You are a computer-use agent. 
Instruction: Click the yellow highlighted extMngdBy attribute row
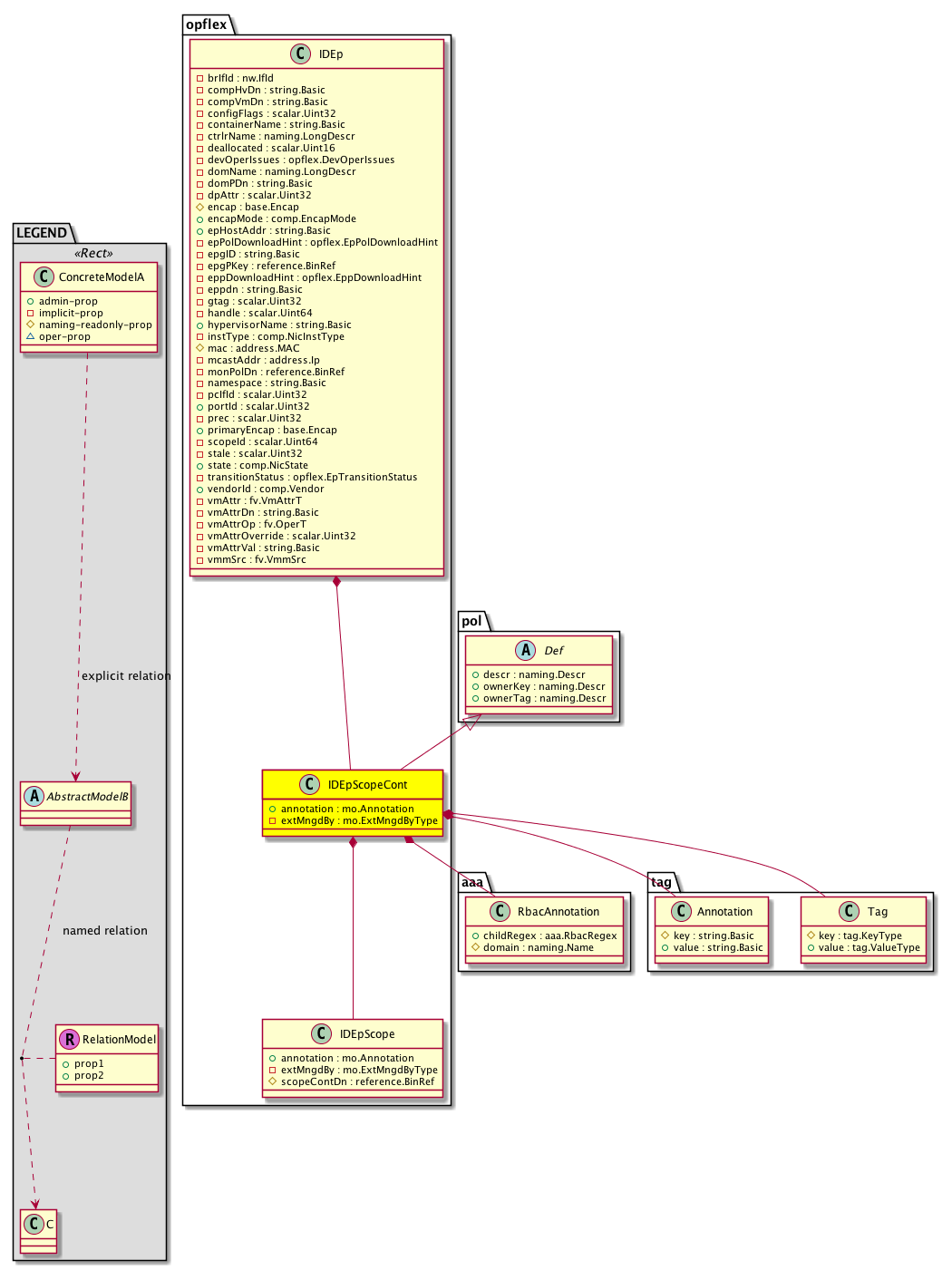click(x=358, y=820)
